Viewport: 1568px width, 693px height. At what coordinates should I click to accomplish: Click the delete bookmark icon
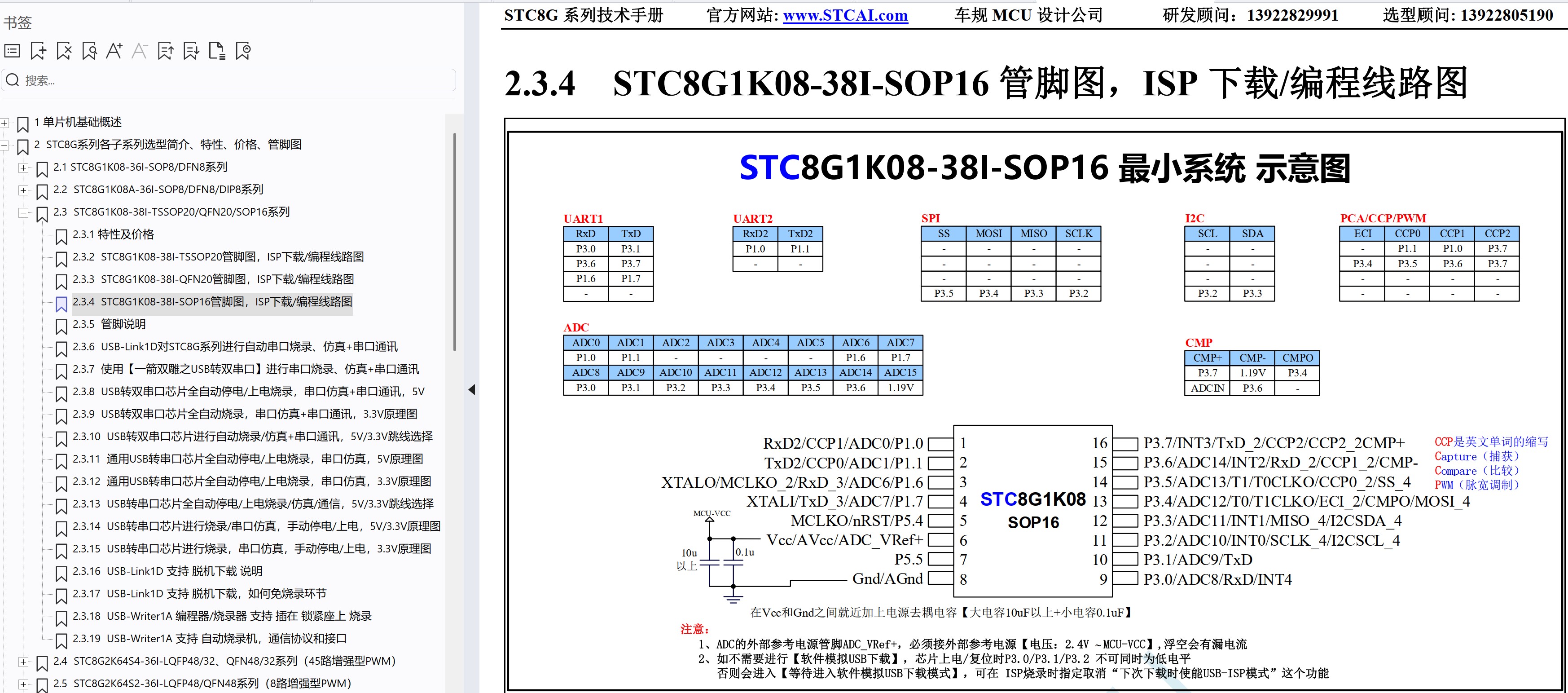(63, 51)
